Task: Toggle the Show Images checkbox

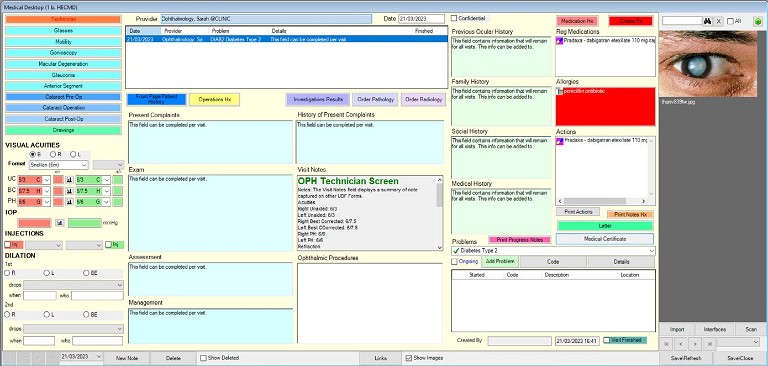Action: pos(408,358)
